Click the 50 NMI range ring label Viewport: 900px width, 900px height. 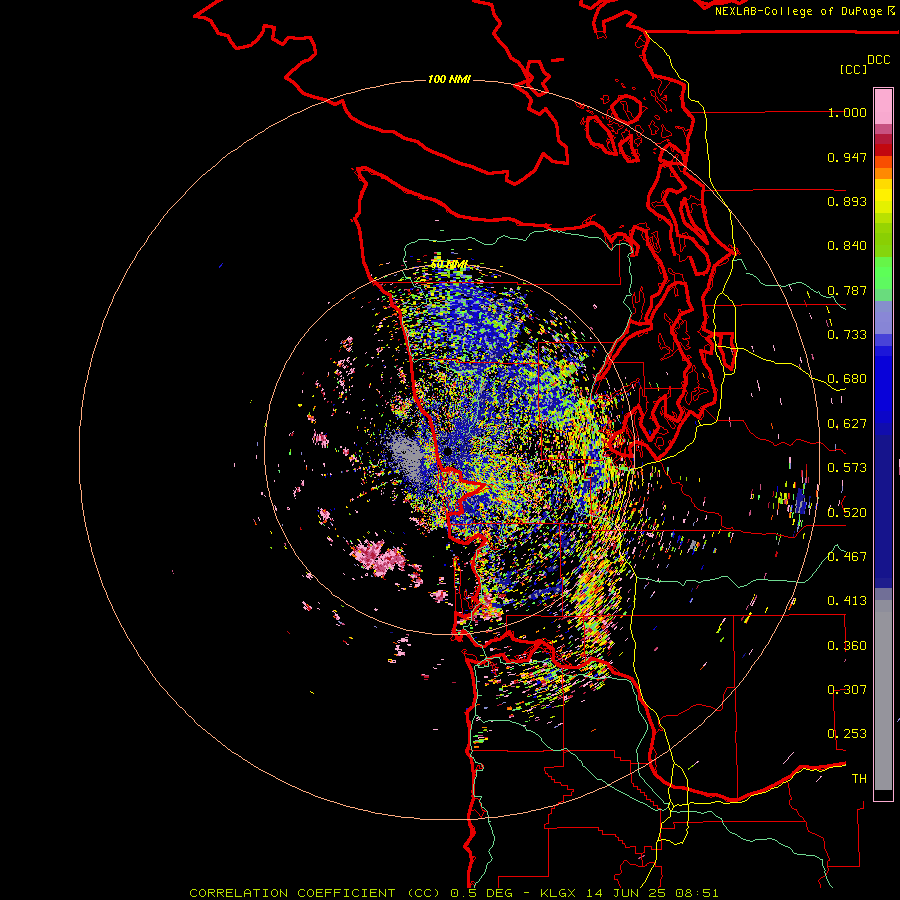449,265
